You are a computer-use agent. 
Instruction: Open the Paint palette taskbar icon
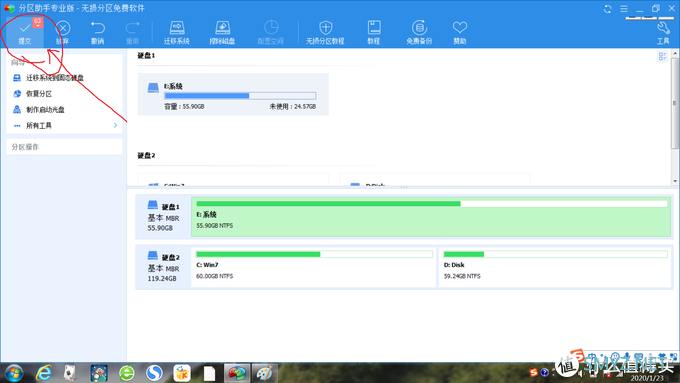pyautogui.click(x=264, y=373)
